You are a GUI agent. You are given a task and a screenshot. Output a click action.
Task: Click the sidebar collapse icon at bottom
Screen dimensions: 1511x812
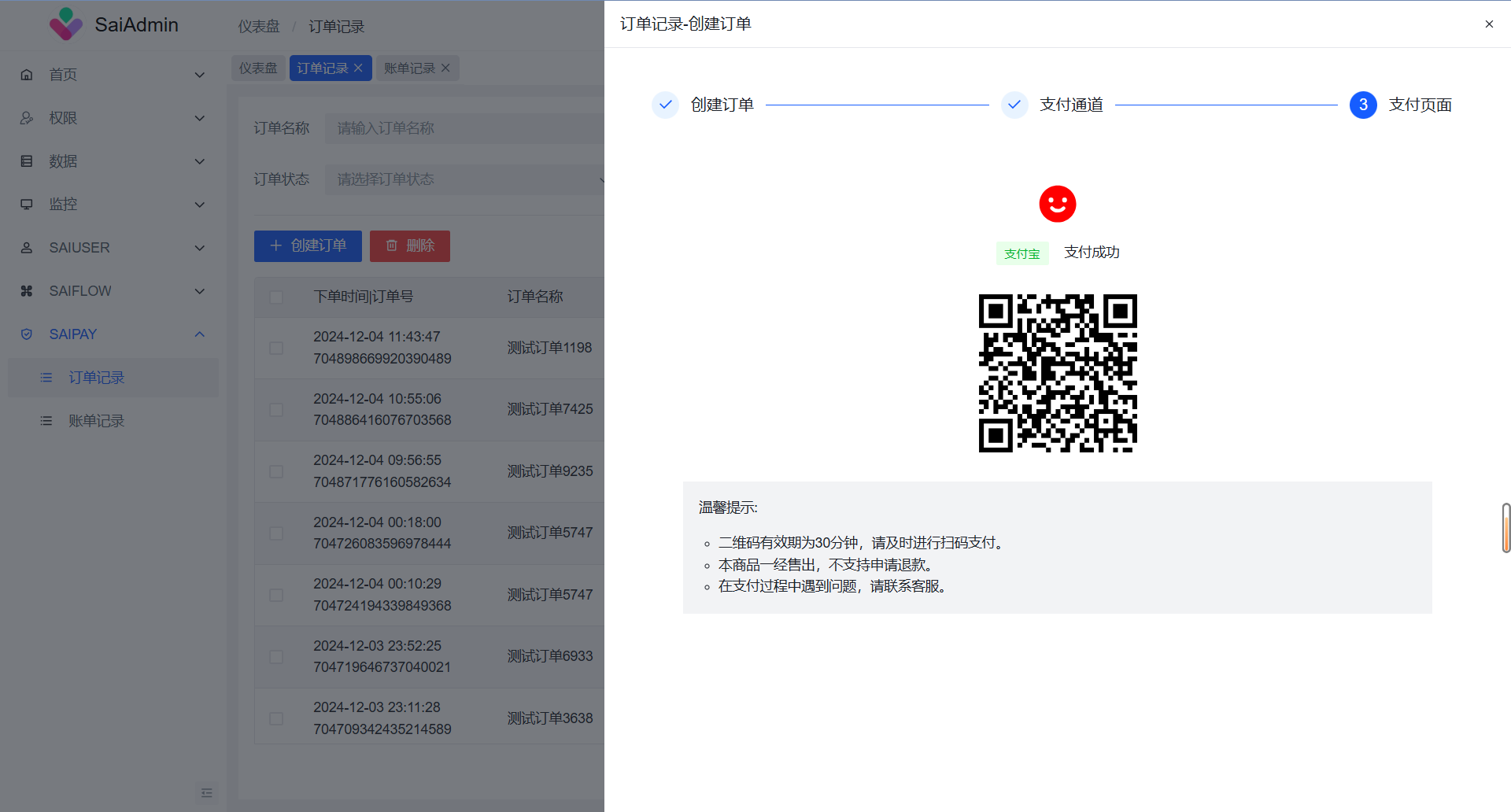click(207, 793)
